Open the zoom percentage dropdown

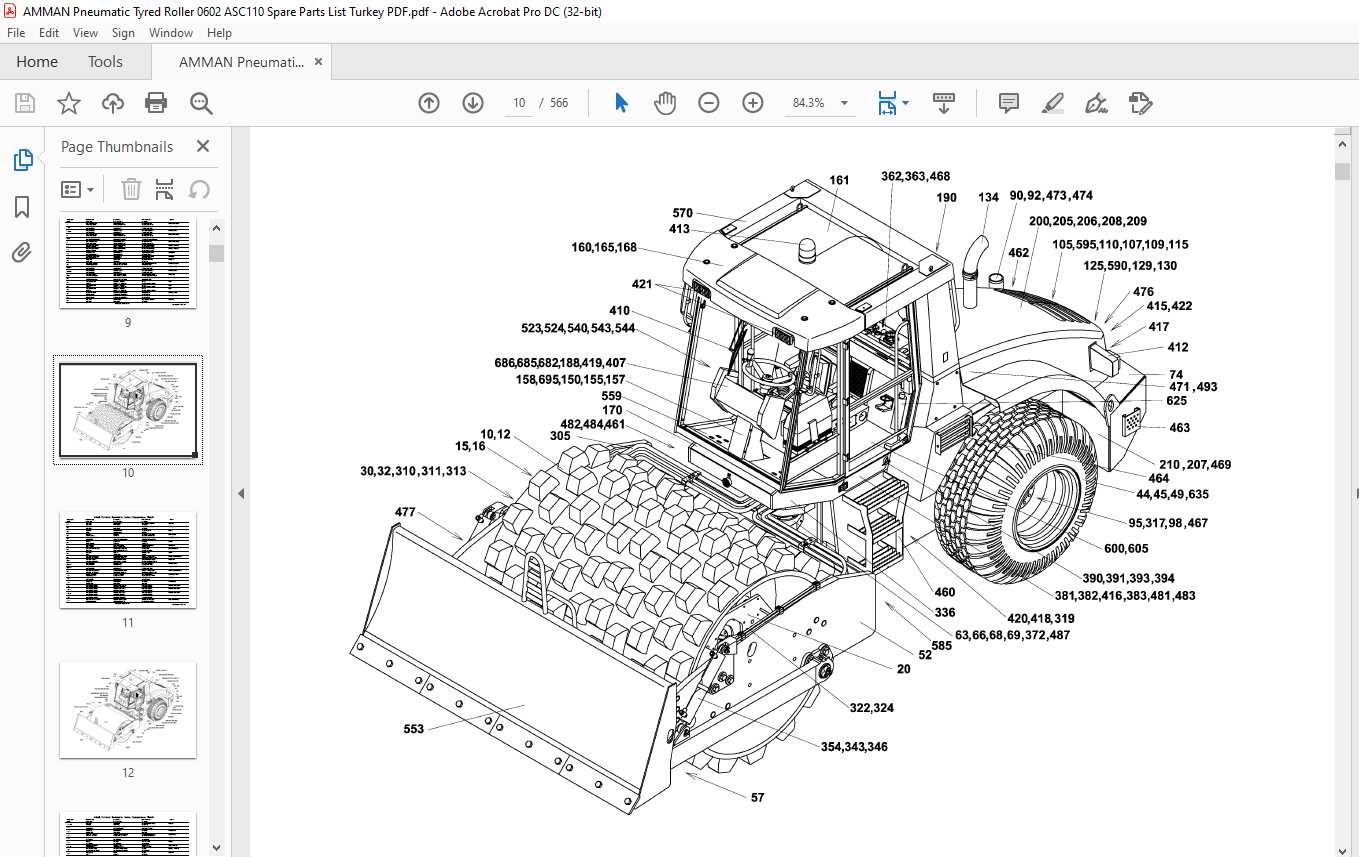pyautogui.click(x=844, y=103)
